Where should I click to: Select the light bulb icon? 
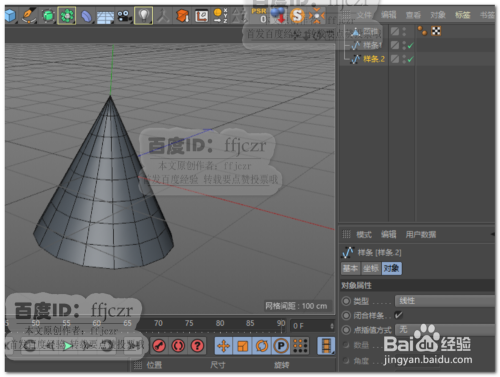[x=144, y=15]
